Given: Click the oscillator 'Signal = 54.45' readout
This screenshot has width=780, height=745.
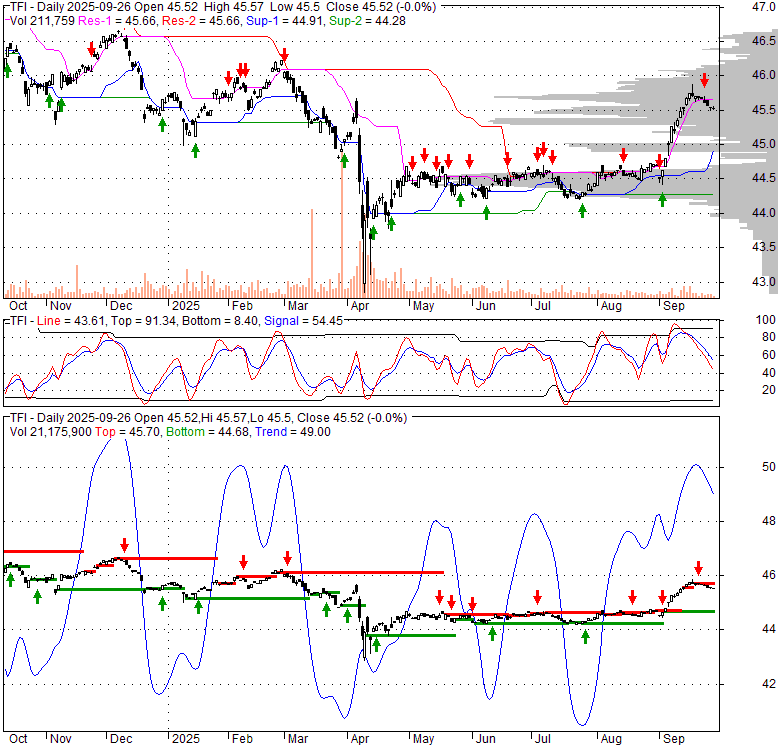Looking at the screenshot, I should (303, 321).
